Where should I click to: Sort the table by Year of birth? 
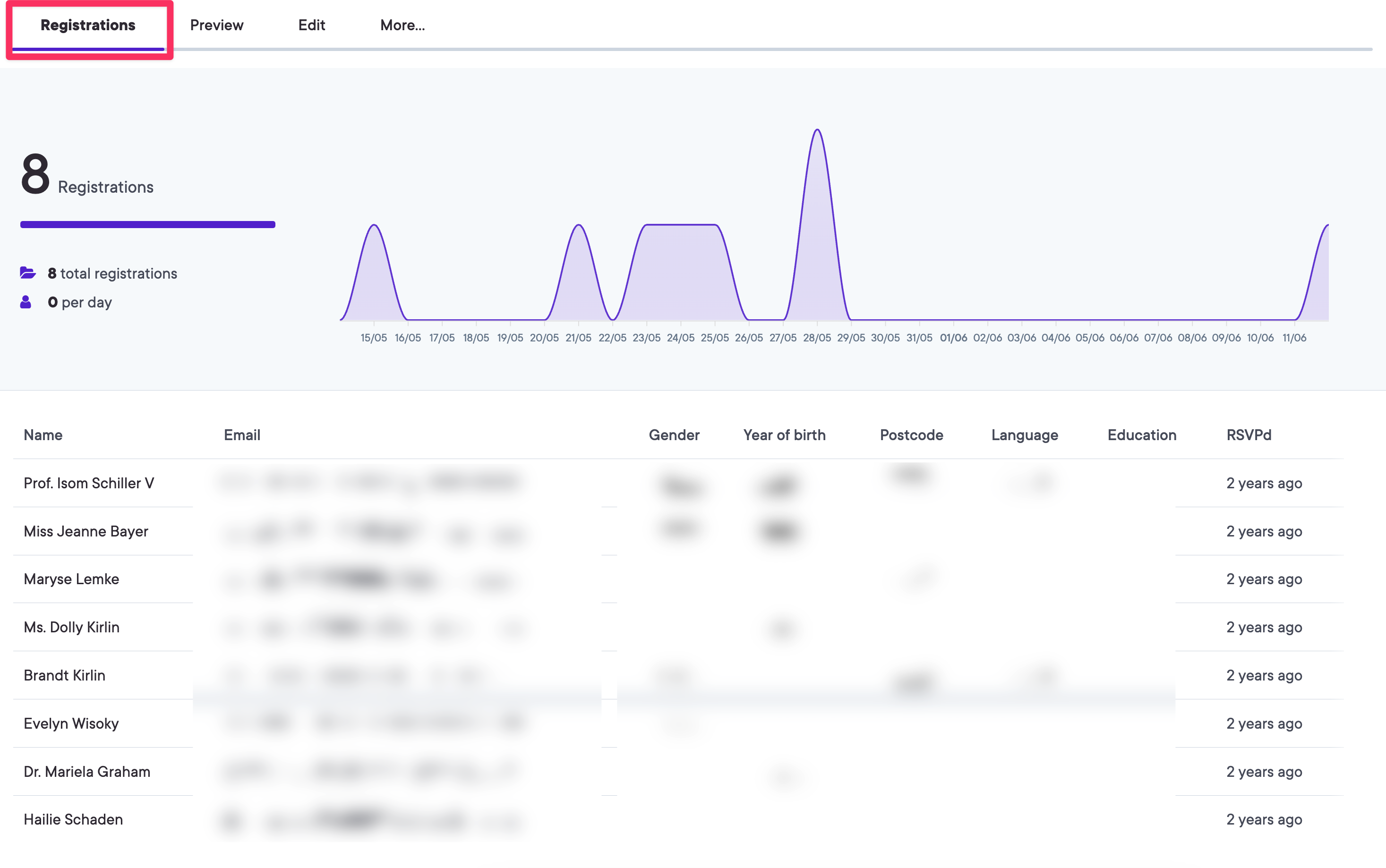point(784,434)
